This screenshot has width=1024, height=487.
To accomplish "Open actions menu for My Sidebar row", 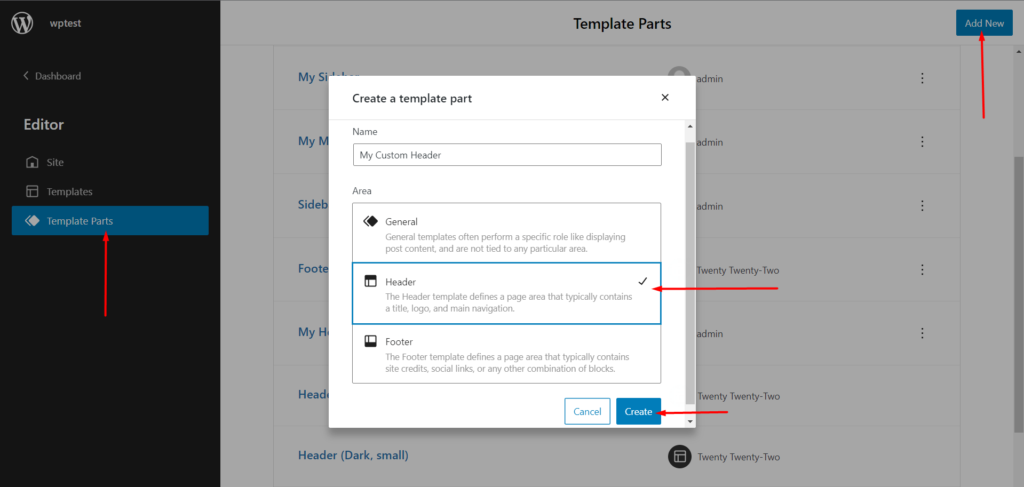I will tap(922, 78).
